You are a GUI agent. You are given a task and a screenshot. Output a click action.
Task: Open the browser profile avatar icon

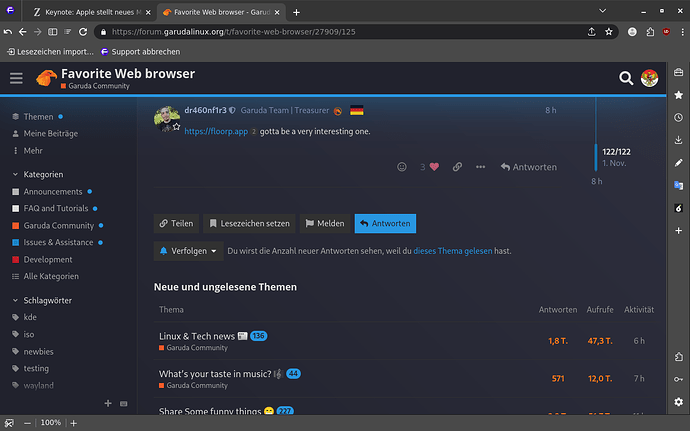(632, 32)
